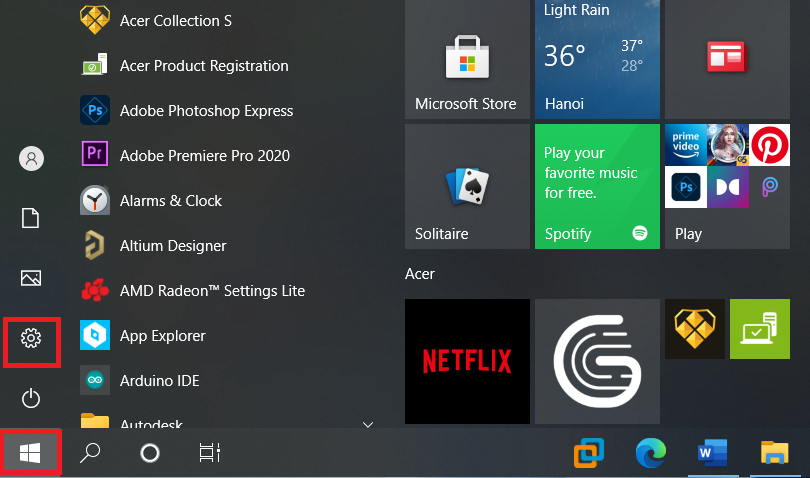Open taskbar Search magnifier

click(90, 453)
